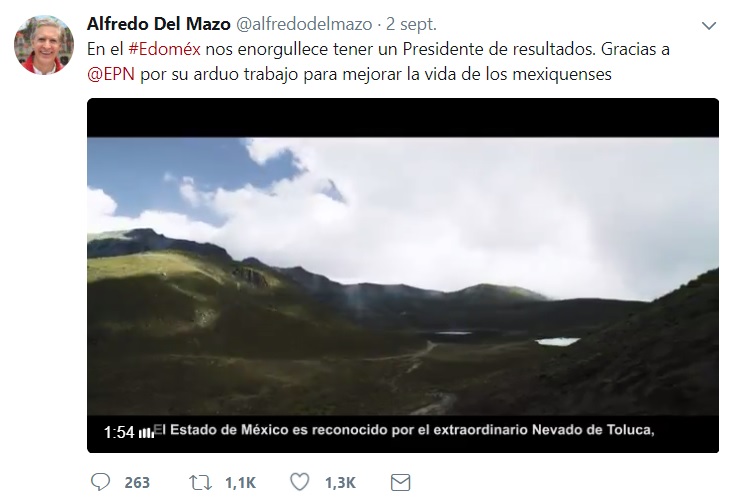729x497 pixels.
Task: Like the tweet with the heart icon
Action: pyautogui.click(x=299, y=482)
